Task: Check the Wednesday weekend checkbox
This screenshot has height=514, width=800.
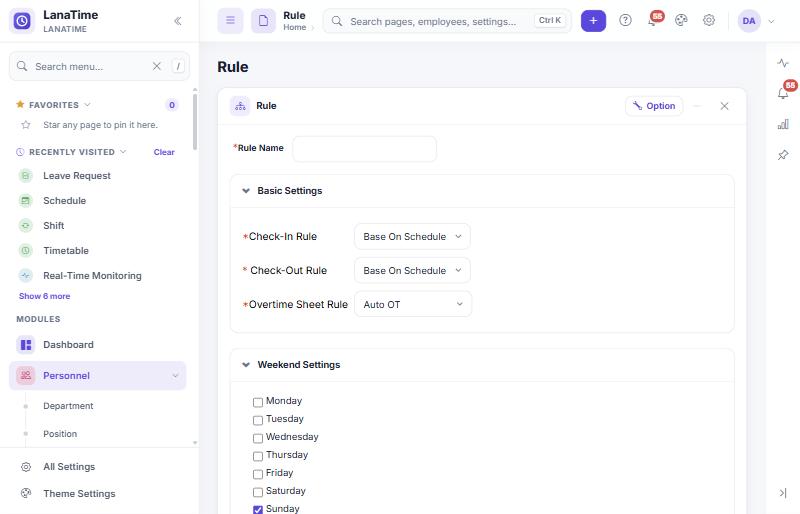Action: (x=258, y=438)
